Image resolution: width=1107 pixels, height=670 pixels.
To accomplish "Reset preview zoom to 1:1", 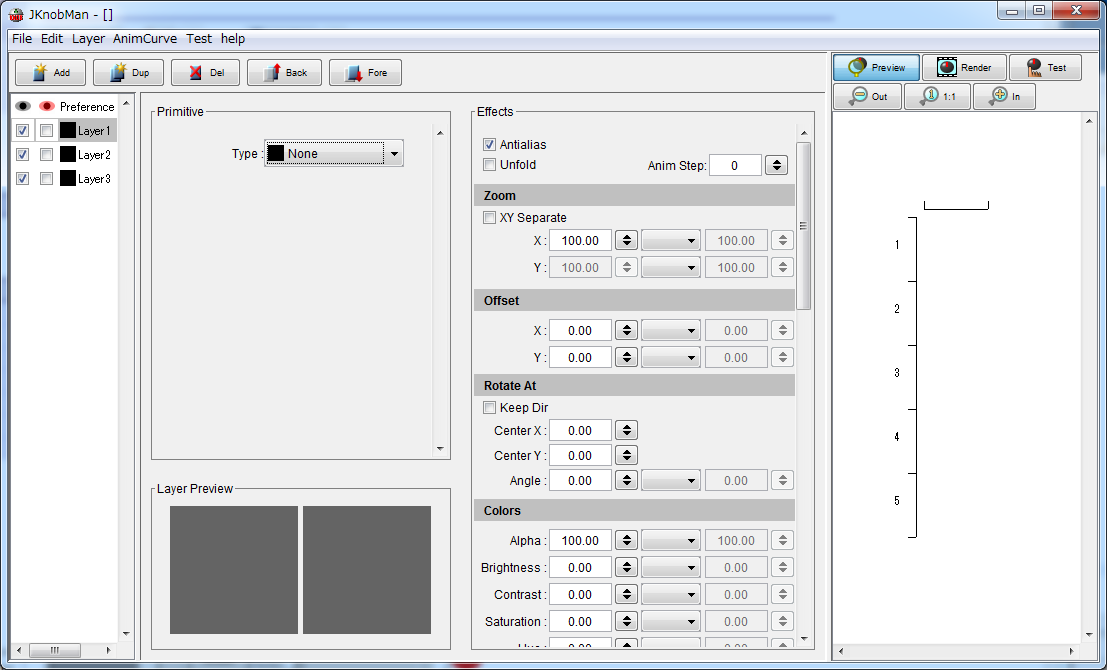I will point(938,97).
